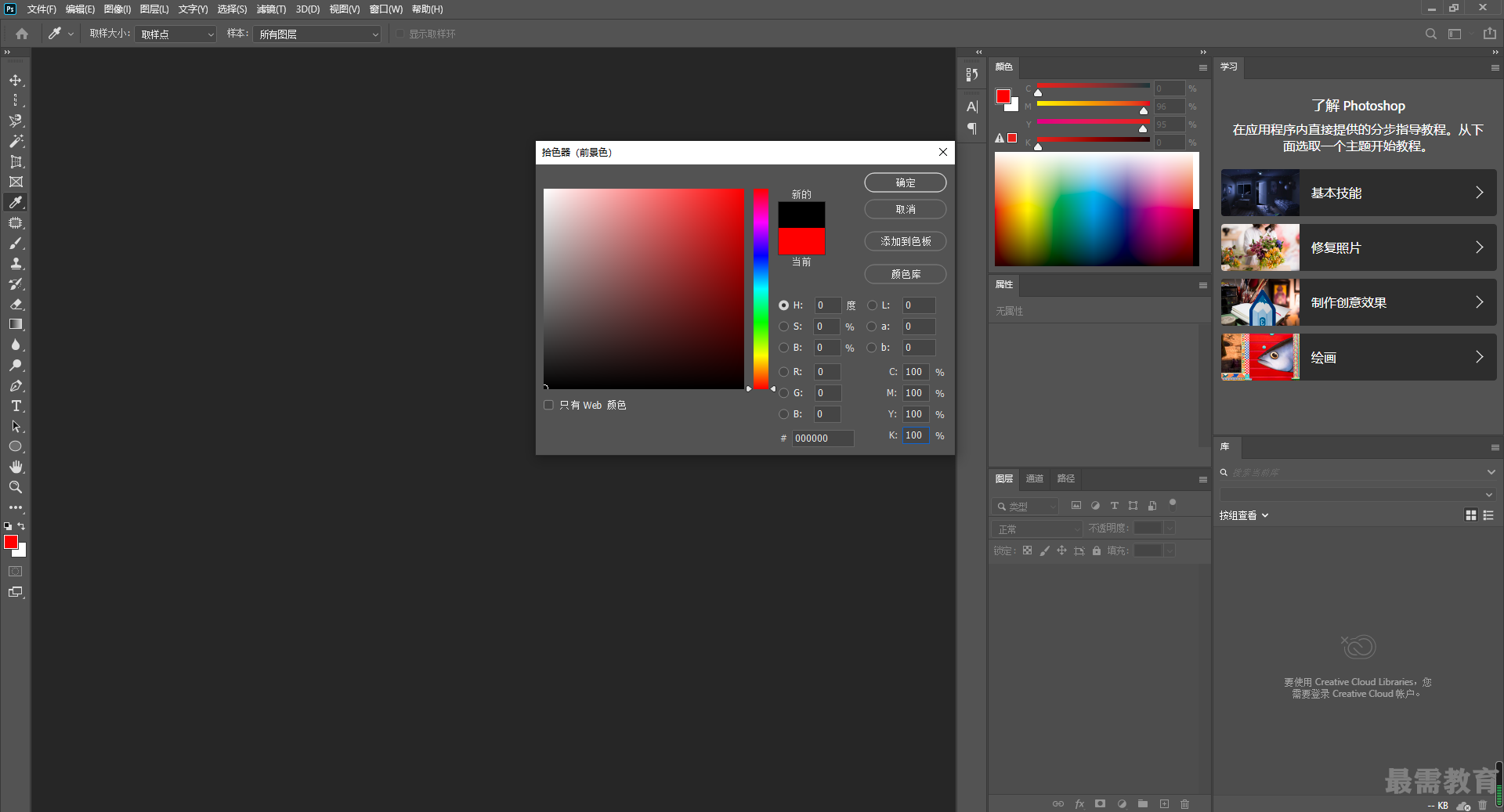This screenshot has height=812, width=1504.
Task: Expand the 基本技能 tutorial chevron
Action: point(1479,193)
